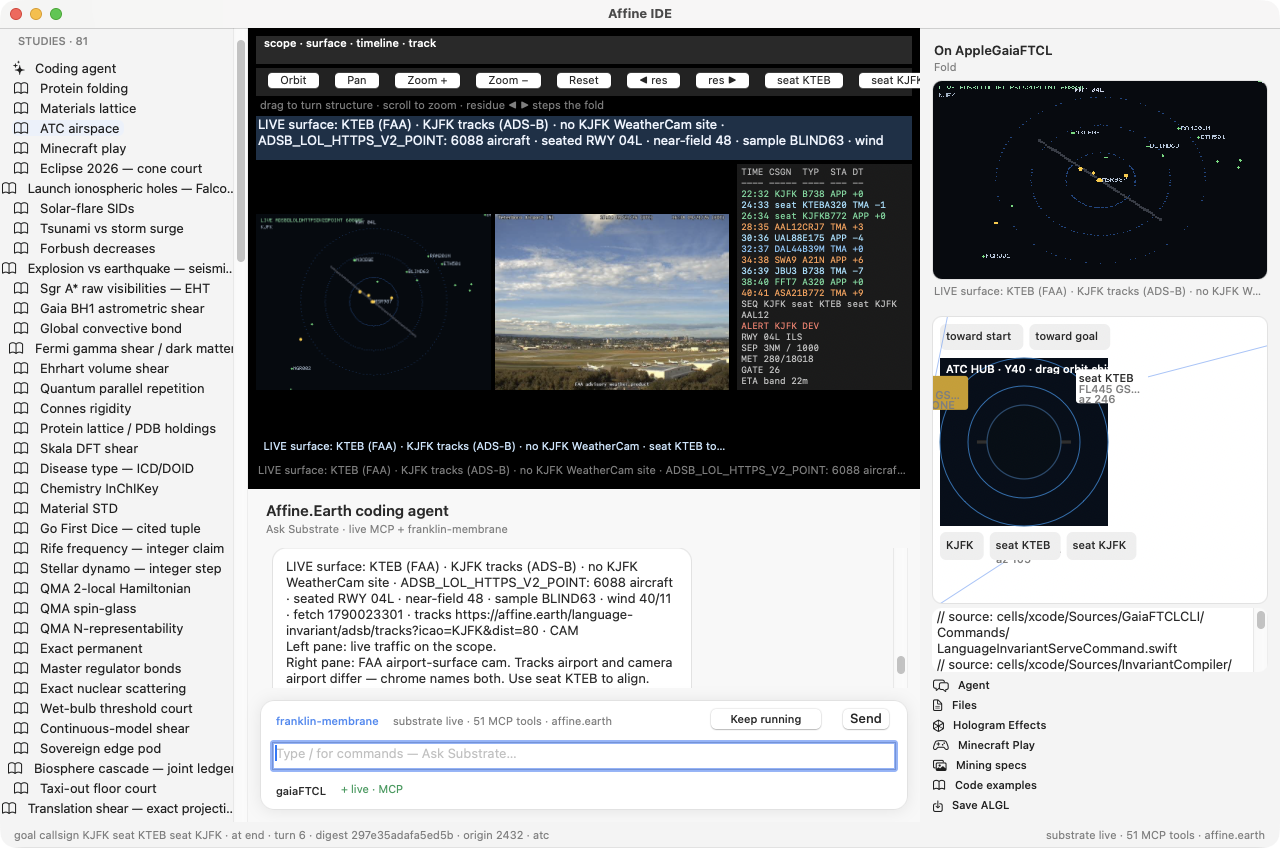The image size is (1280, 848).
Task: Click the book icon next to Connes rigidity
Action: click(21, 408)
